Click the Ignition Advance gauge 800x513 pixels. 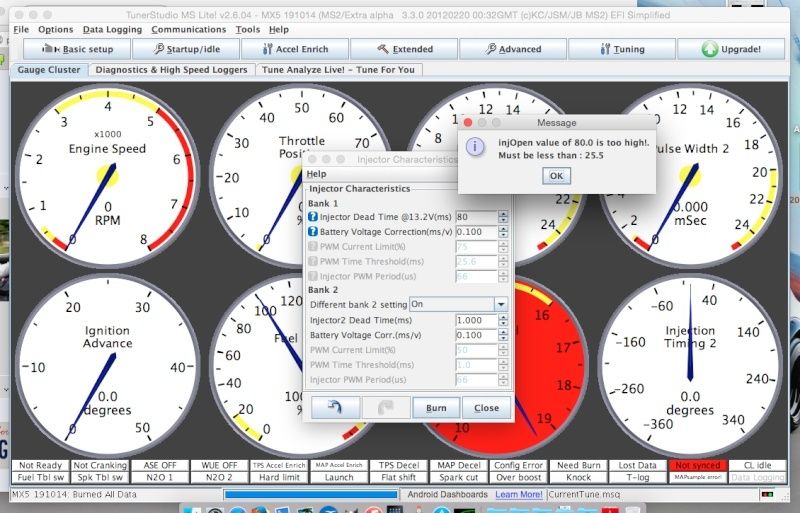108,366
